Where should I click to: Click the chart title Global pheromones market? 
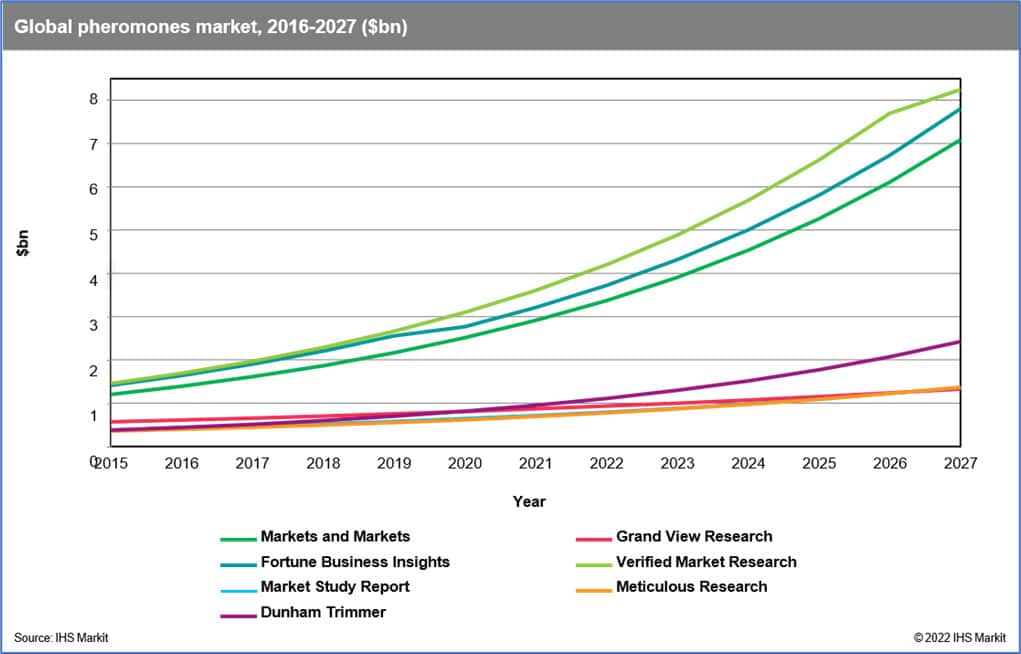pyautogui.click(x=210, y=27)
